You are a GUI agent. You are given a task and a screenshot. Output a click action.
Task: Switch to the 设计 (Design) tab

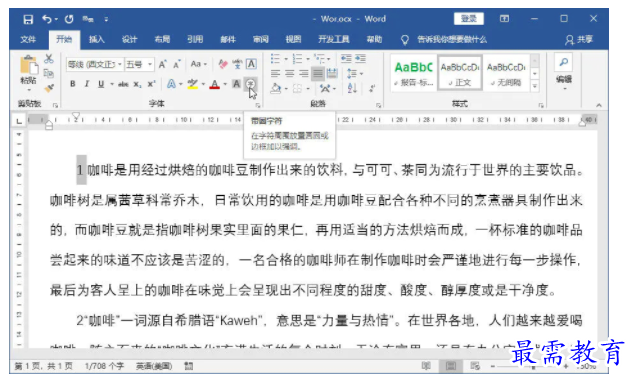coord(129,40)
